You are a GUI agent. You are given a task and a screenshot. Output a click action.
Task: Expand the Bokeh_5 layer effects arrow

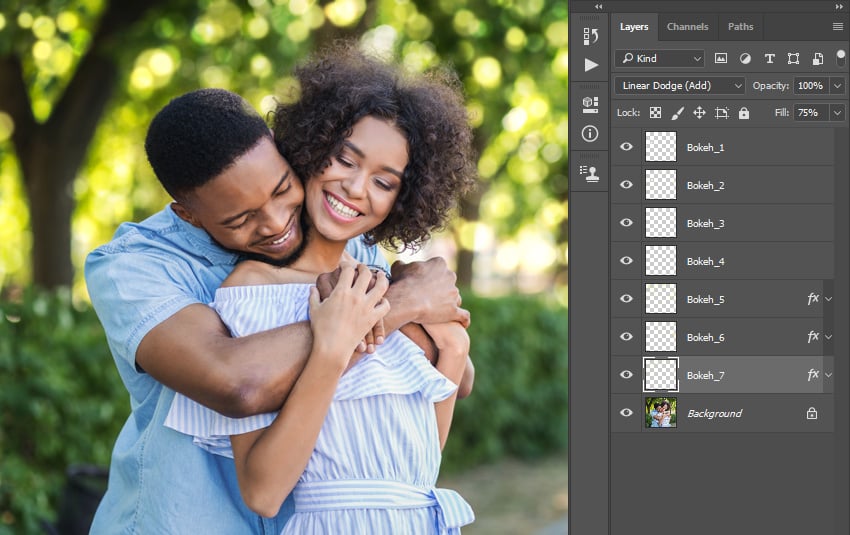[828, 299]
